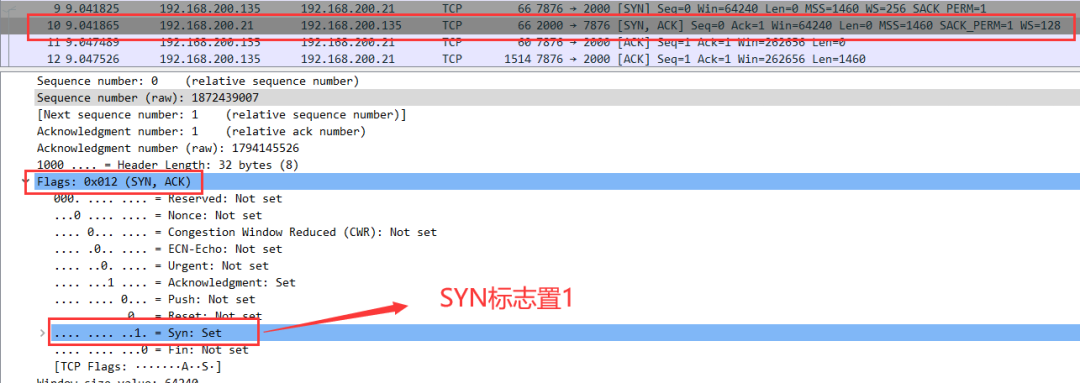The height and width of the screenshot is (383, 1080).
Task: Select '[TCP Flags: ·······A··S·]' line
Action: [x=138, y=366]
